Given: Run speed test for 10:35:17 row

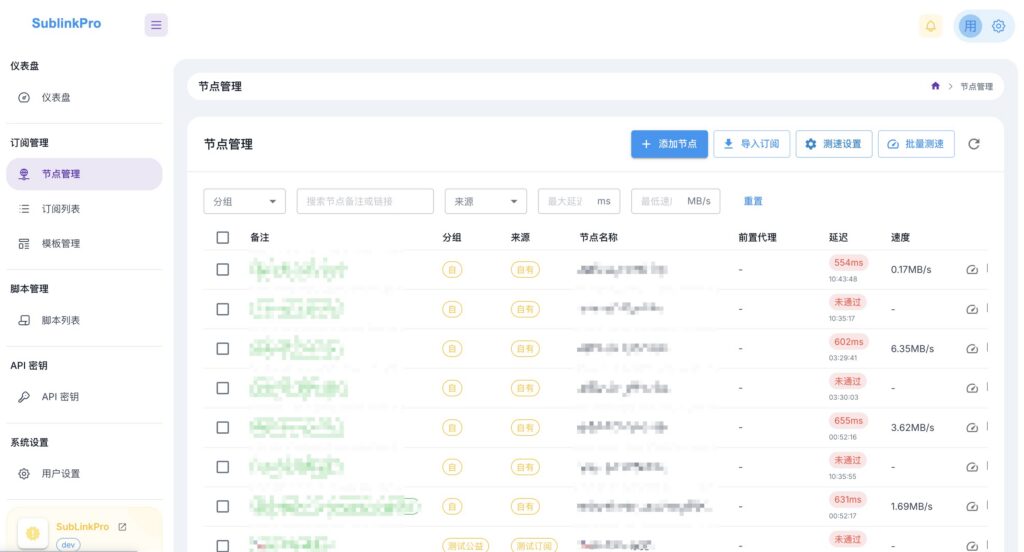Looking at the screenshot, I should point(972,309).
